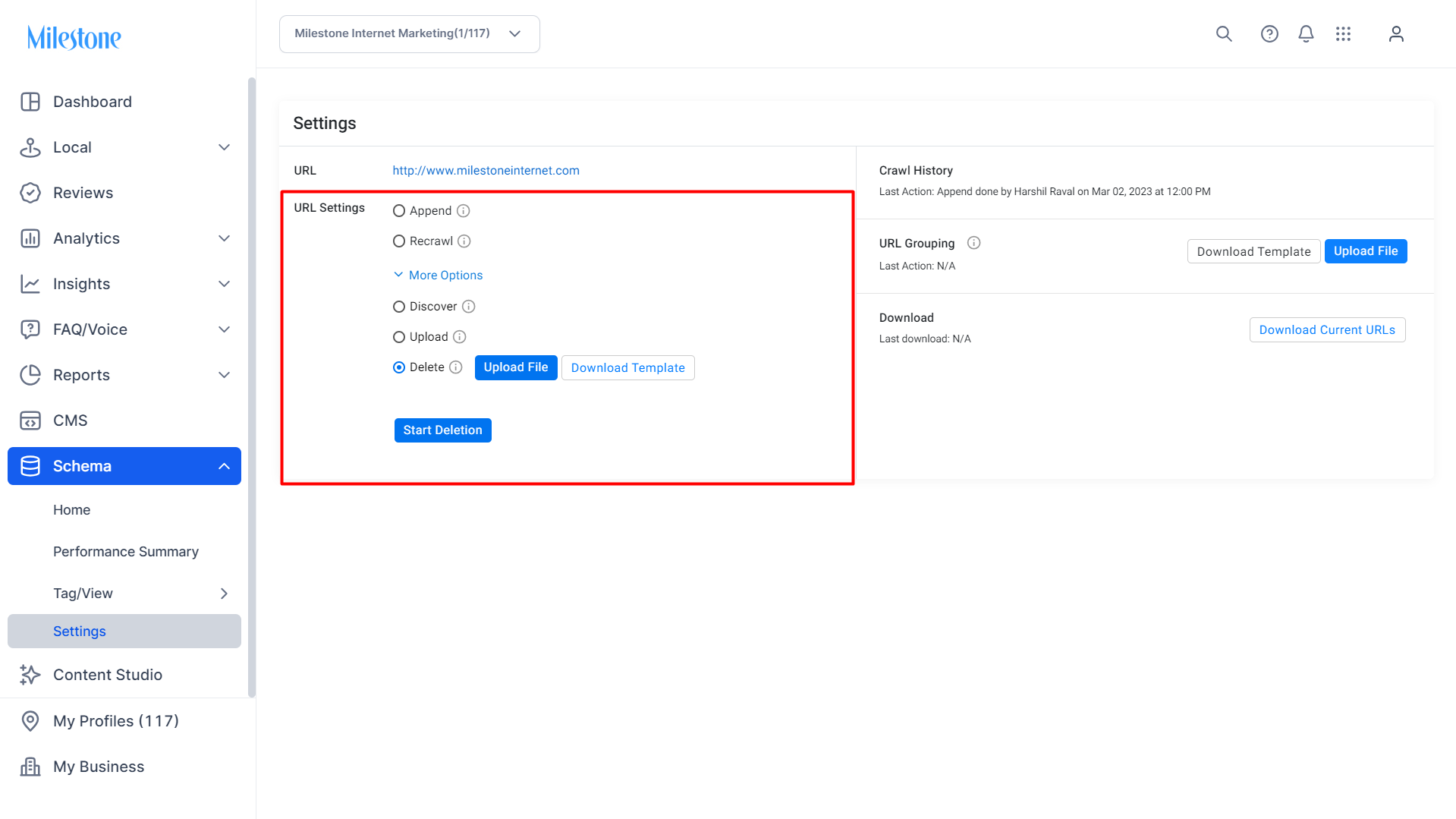Screen dimensions: 1456x819
Task: Collapse More Options section
Action: [x=438, y=275]
